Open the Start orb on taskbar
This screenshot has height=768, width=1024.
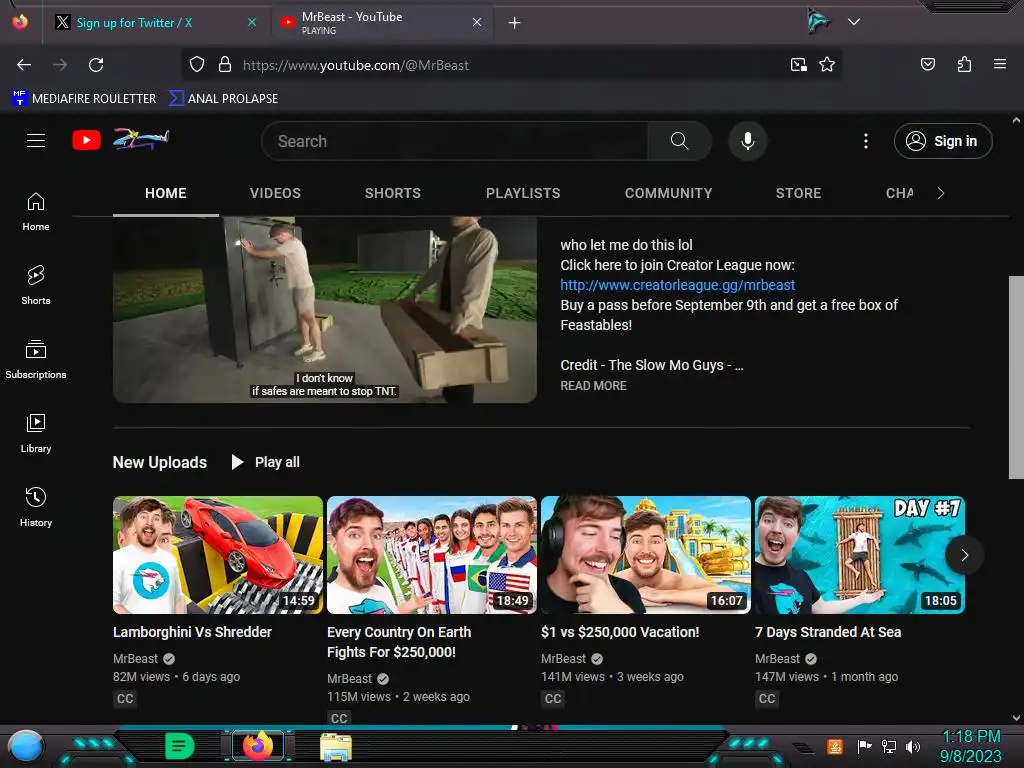coord(26,746)
